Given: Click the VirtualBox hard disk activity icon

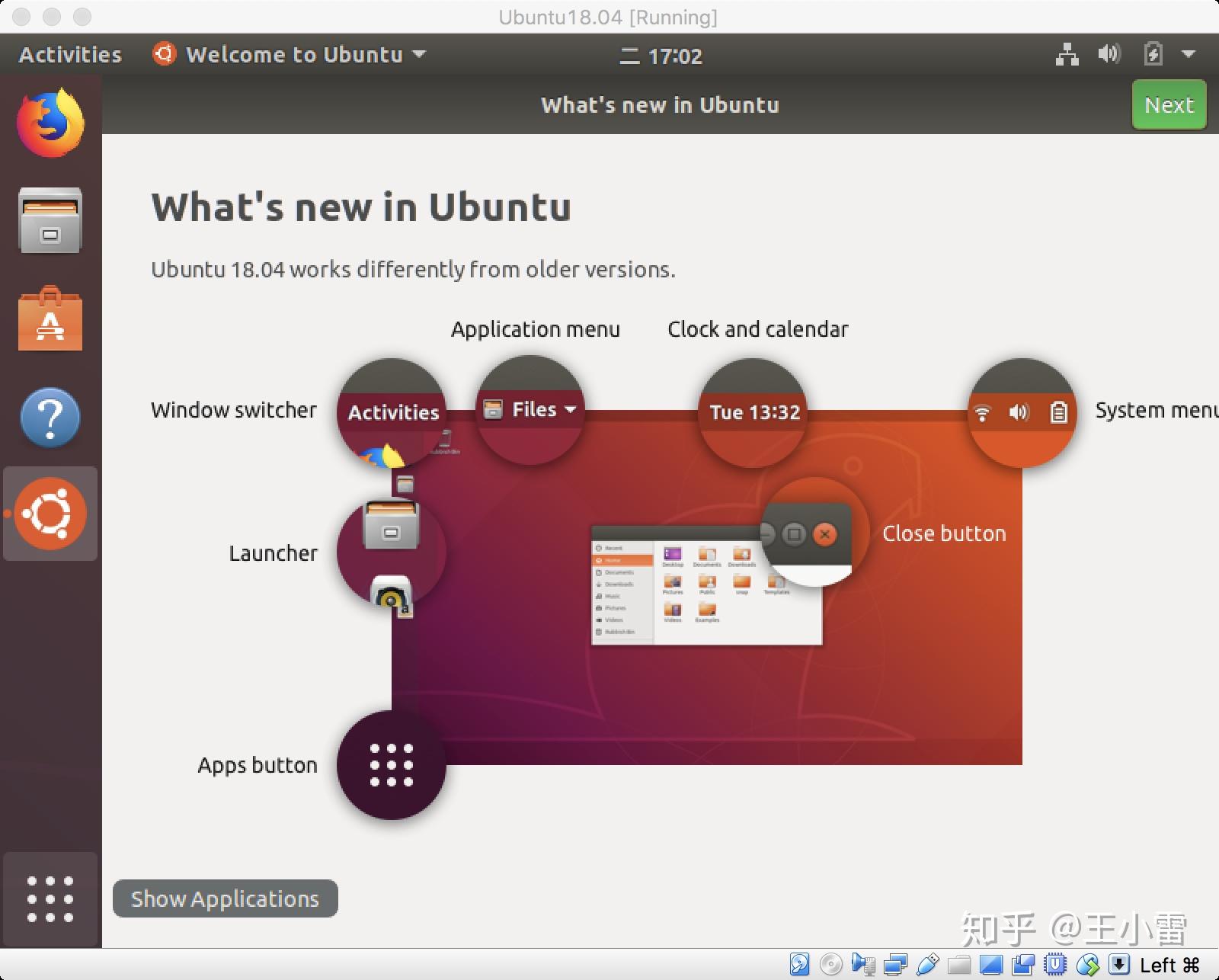Looking at the screenshot, I should click(x=799, y=964).
